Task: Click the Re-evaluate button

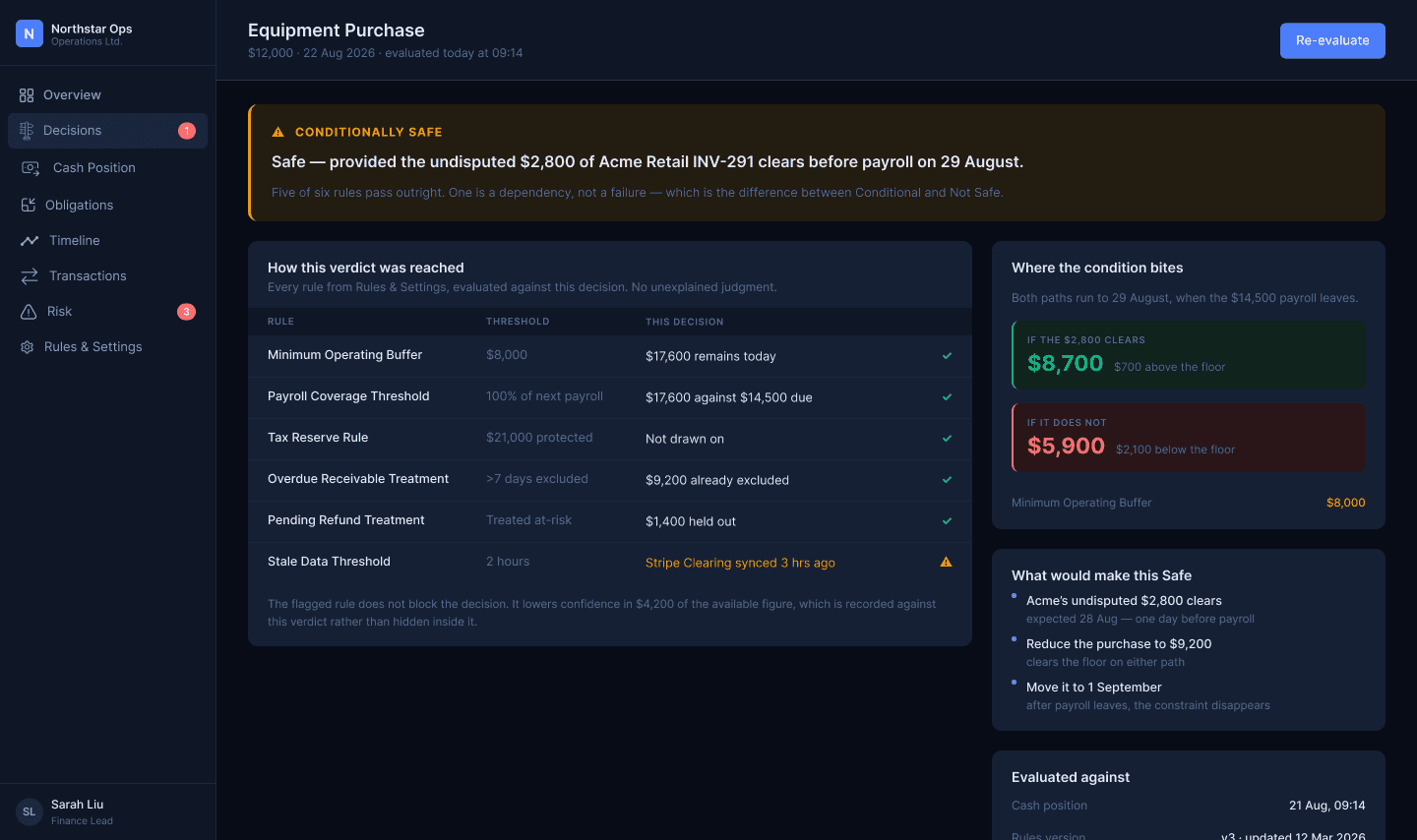Action: (1332, 40)
